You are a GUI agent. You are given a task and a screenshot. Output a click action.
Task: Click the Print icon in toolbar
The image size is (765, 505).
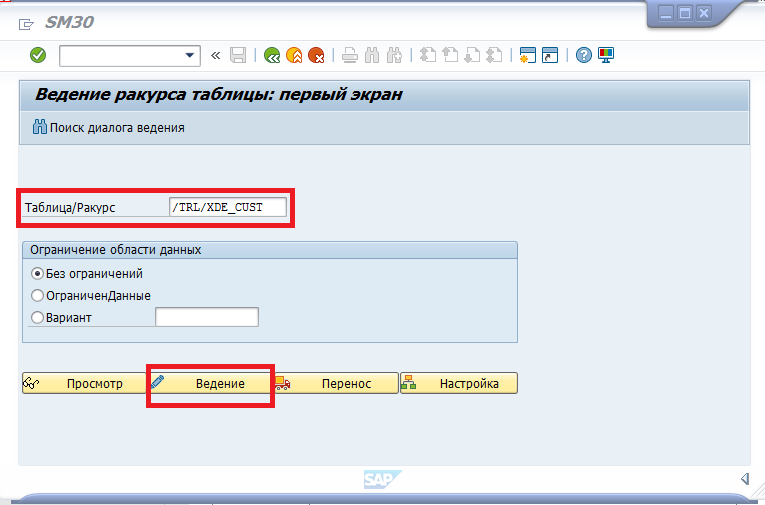click(x=349, y=55)
